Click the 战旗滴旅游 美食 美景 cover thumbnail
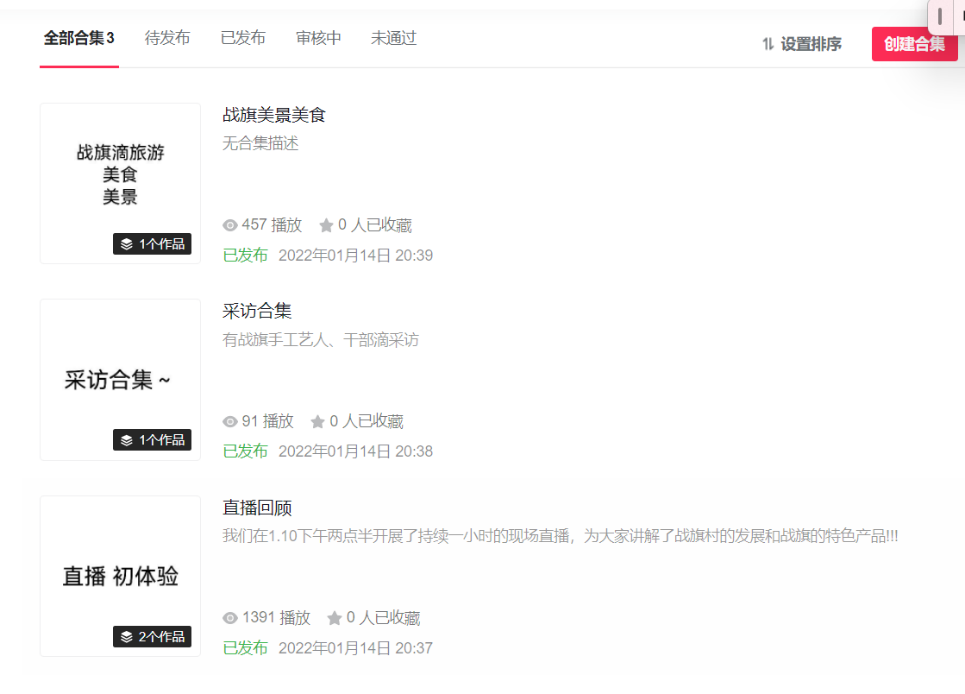The image size is (965, 694). (120, 175)
